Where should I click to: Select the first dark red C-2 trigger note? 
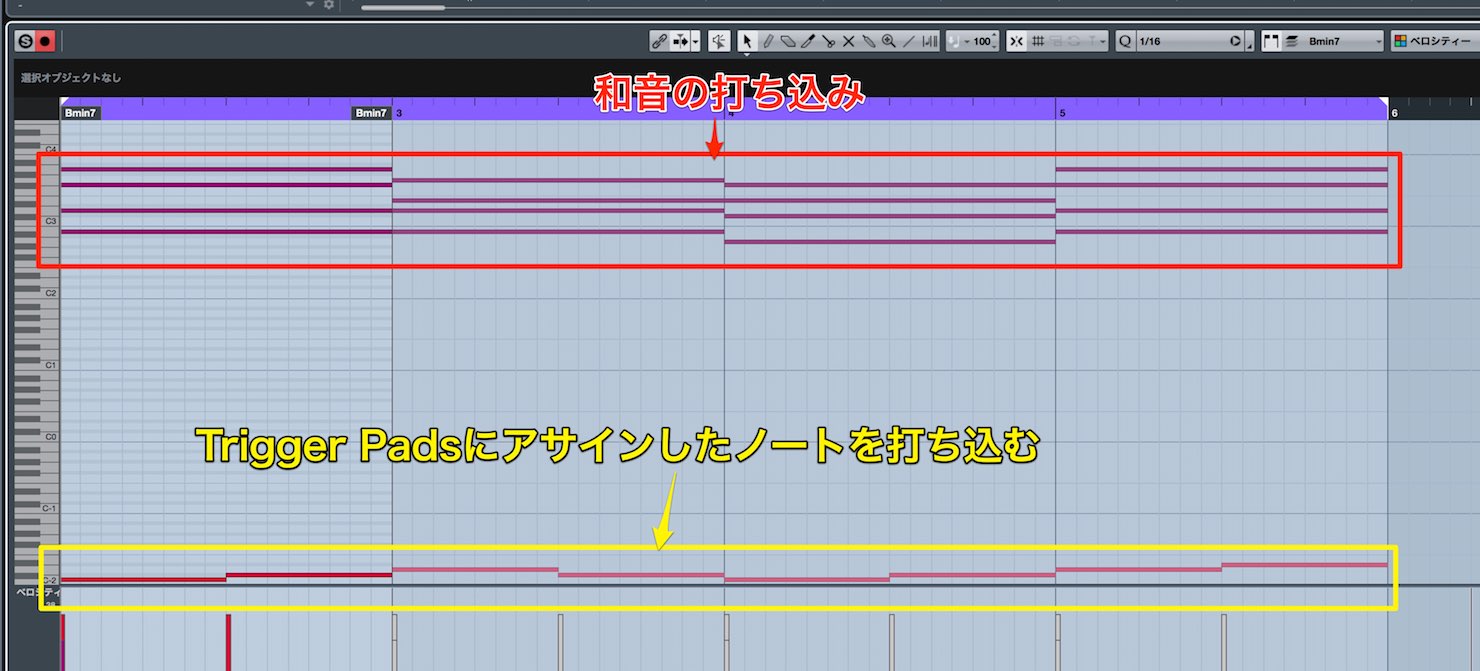(x=144, y=580)
